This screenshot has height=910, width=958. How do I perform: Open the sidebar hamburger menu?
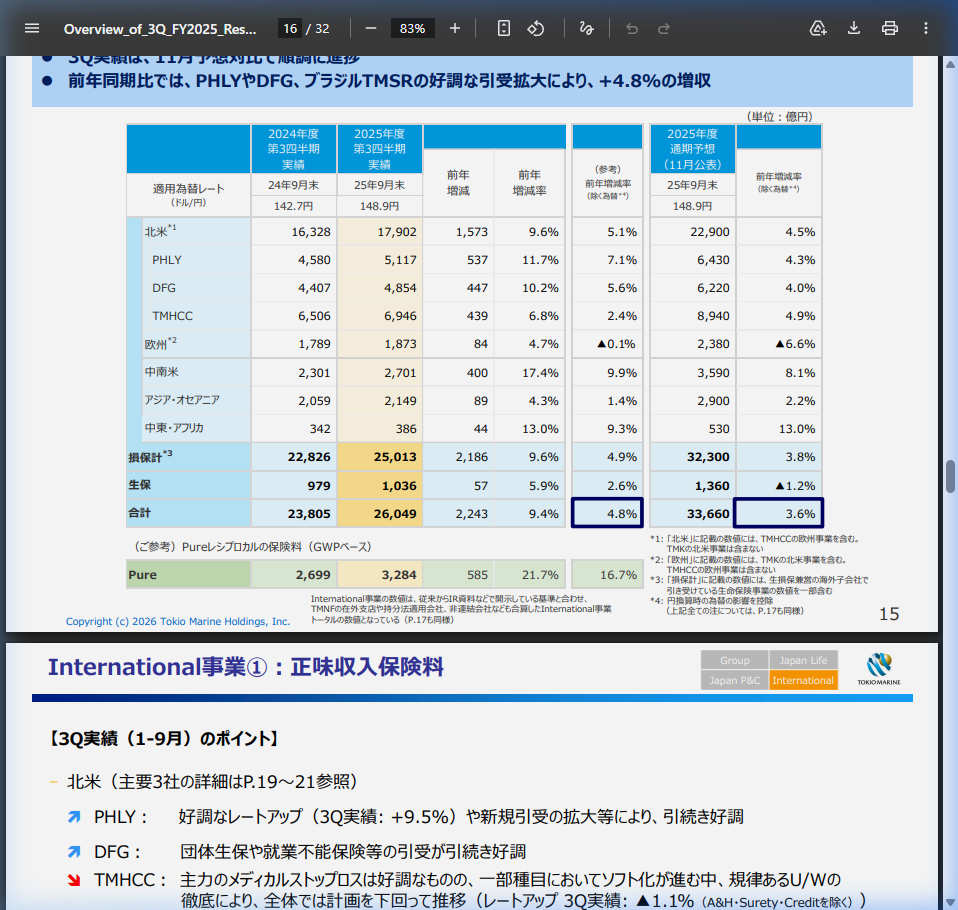[x=32, y=28]
